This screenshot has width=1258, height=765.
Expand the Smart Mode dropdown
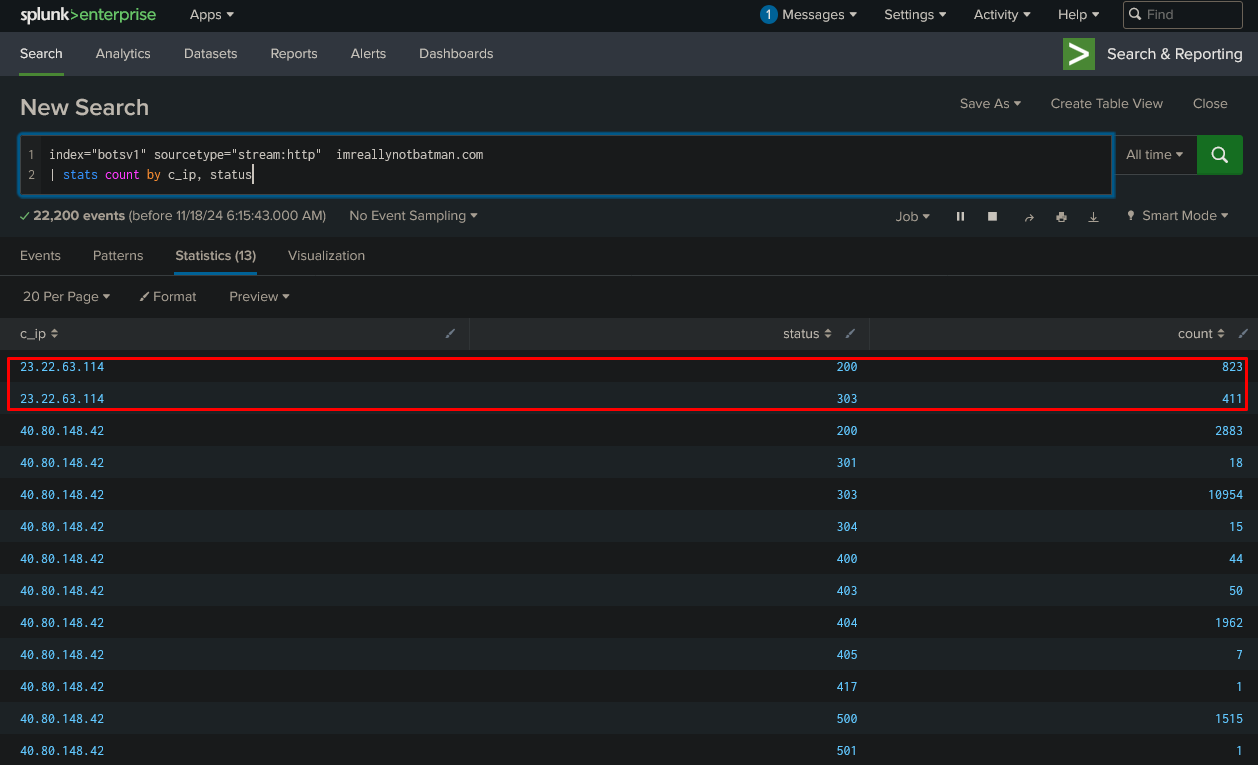coord(1178,216)
